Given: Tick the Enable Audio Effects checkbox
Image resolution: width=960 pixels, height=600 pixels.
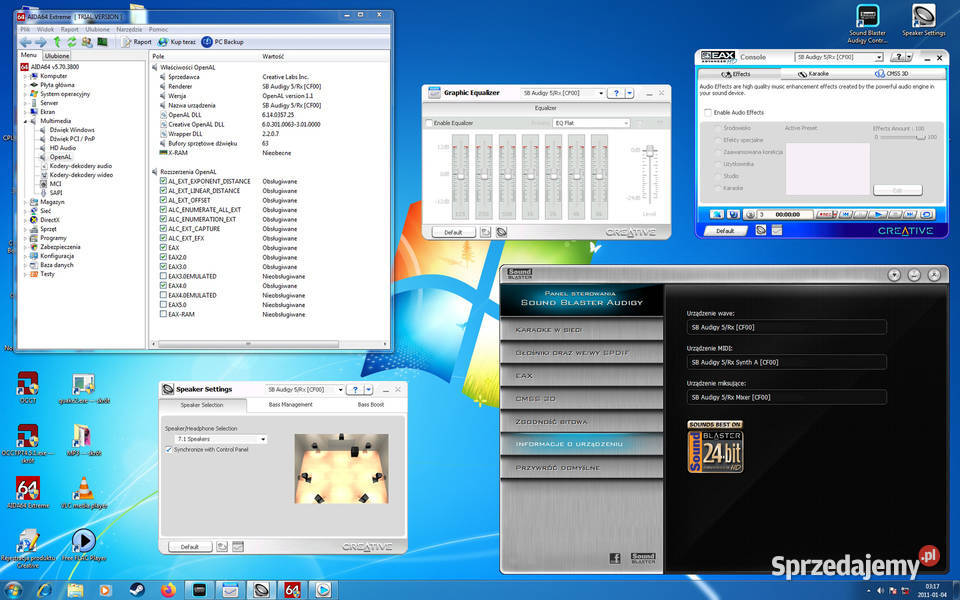Looking at the screenshot, I should click(x=708, y=113).
